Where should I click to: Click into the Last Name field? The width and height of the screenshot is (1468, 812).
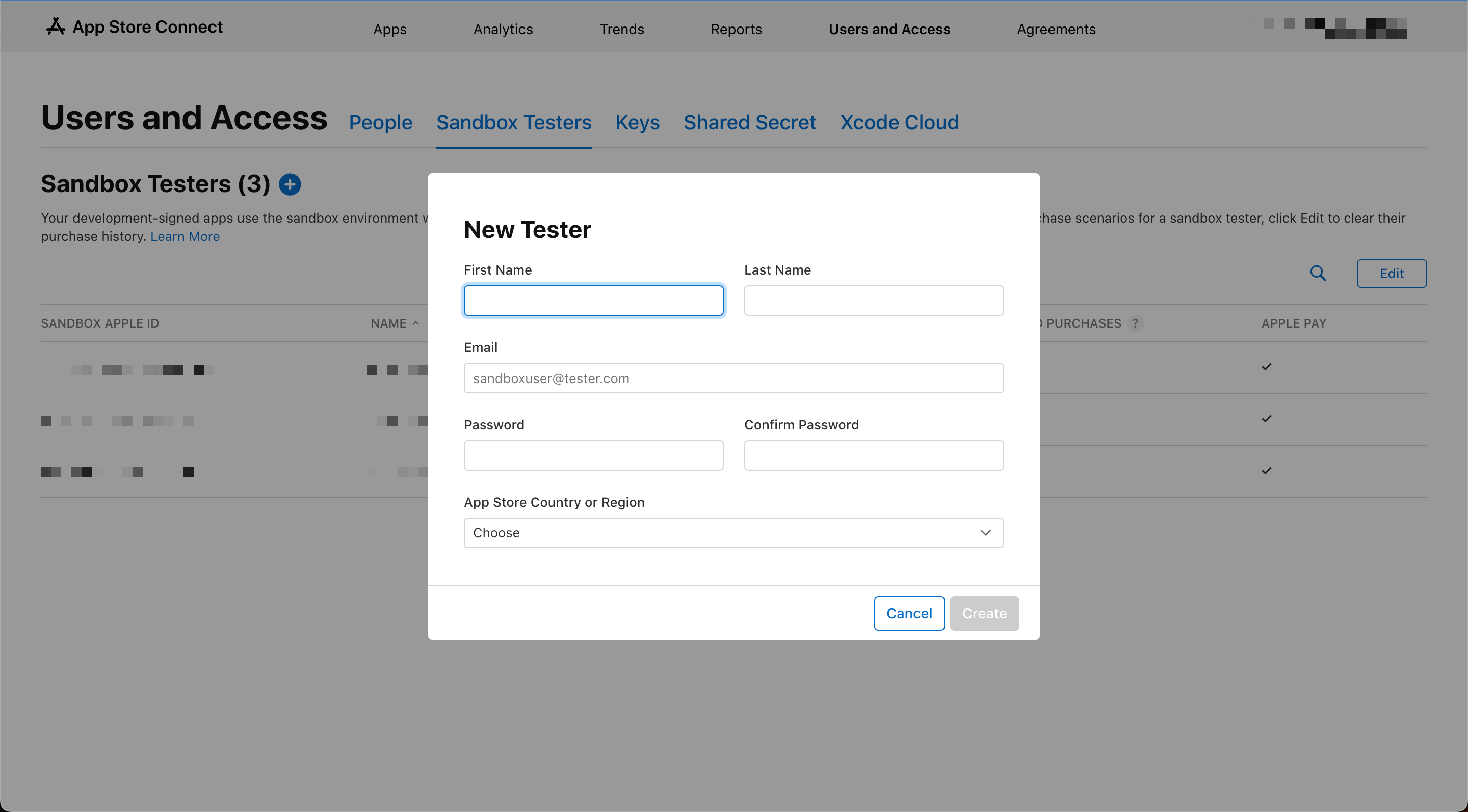873,300
